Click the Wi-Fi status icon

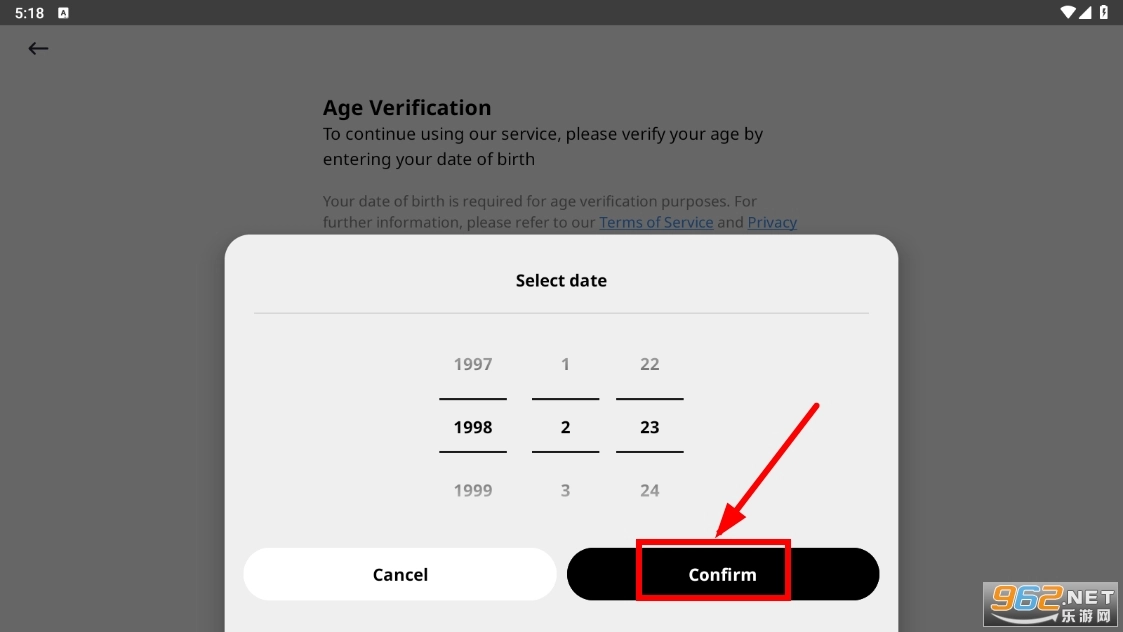1068,12
